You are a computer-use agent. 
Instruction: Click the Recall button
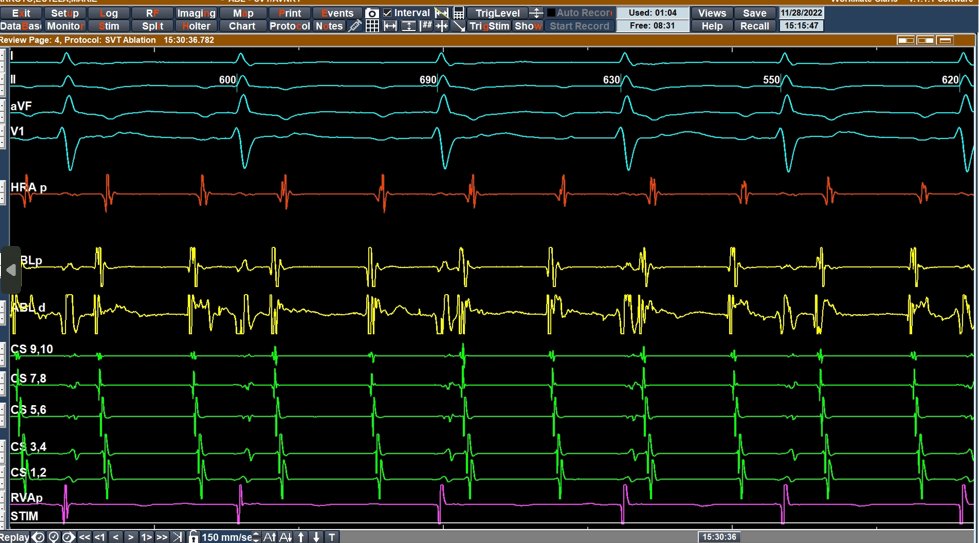[x=754, y=26]
